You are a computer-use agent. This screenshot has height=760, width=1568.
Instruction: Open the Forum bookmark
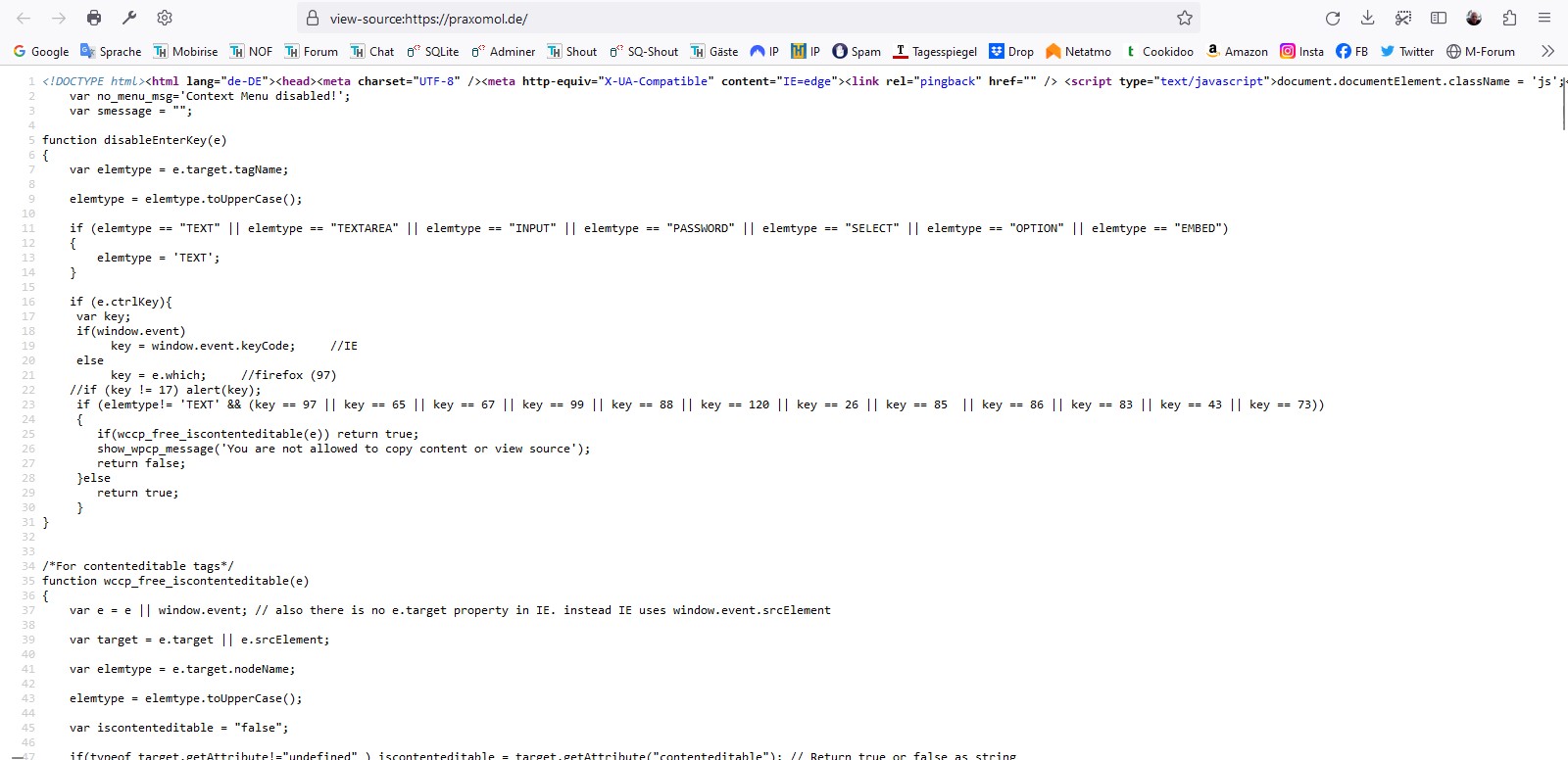[311, 51]
